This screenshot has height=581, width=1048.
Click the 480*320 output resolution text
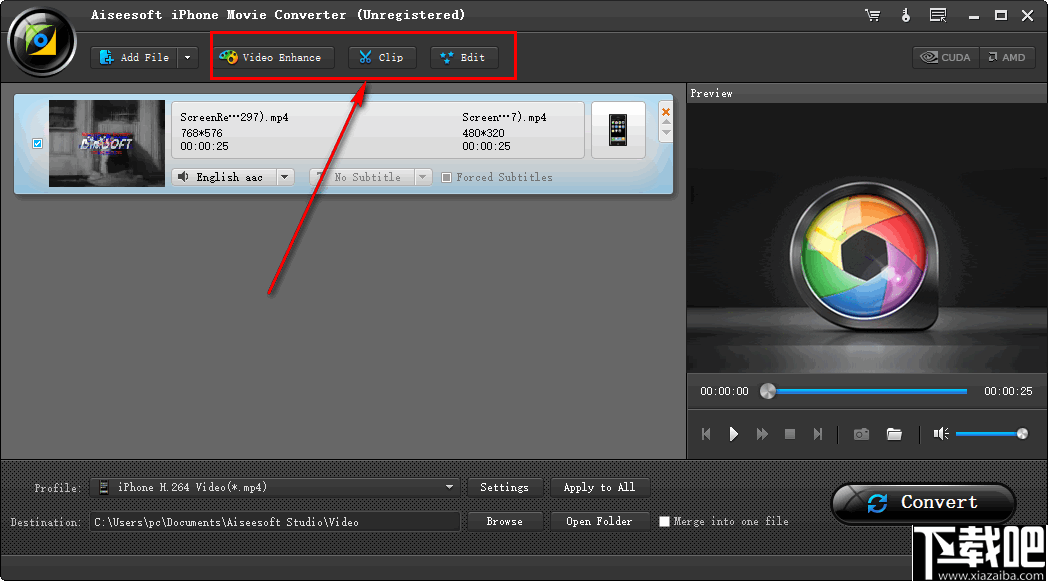pos(483,133)
